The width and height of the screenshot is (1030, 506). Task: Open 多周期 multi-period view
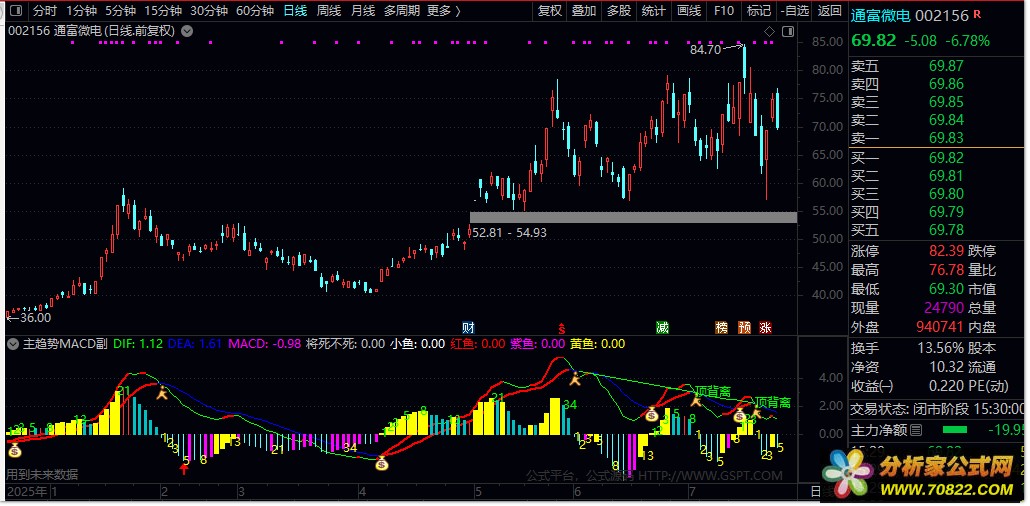click(x=401, y=11)
